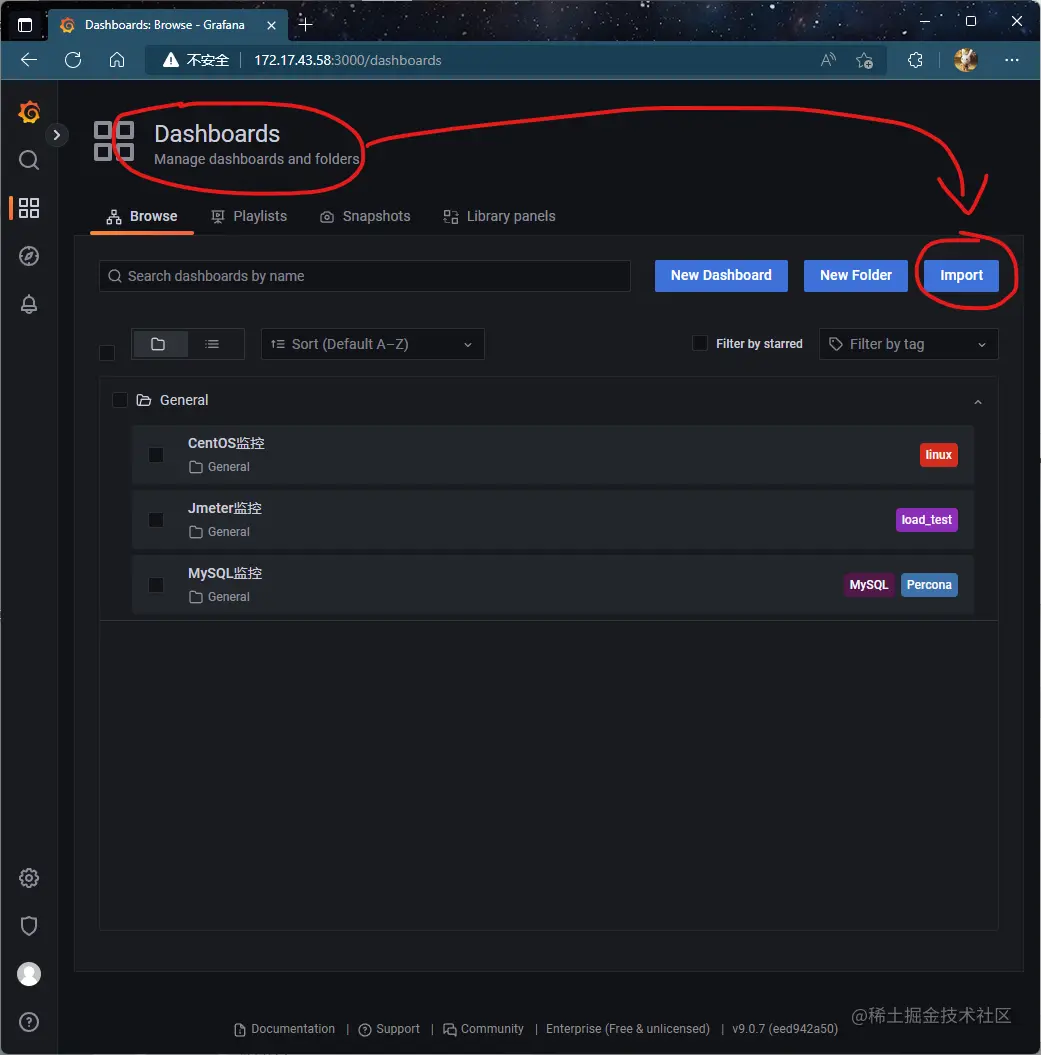
Task: Click the Read aloud icon in address bar
Action: point(828,60)
